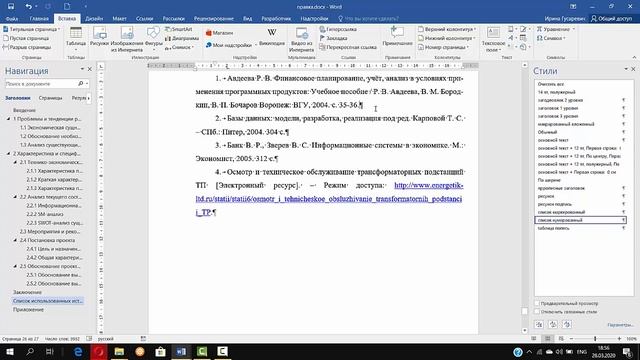Open the Текстовое поле dropdown

(493, 40)
